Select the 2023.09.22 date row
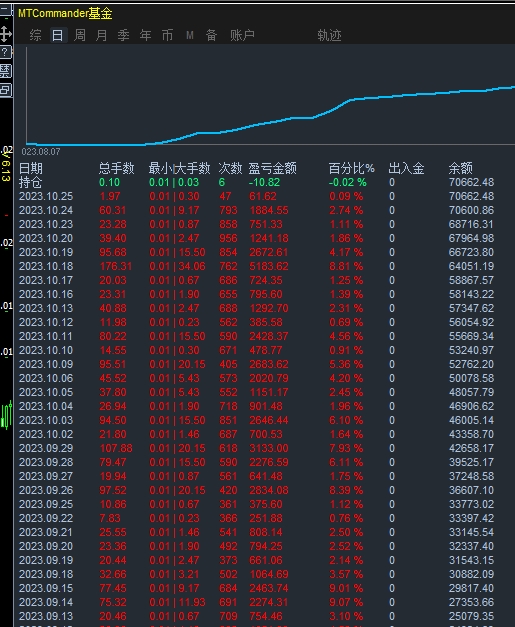The height and width of the screenshot is (627, 515). 46,518
